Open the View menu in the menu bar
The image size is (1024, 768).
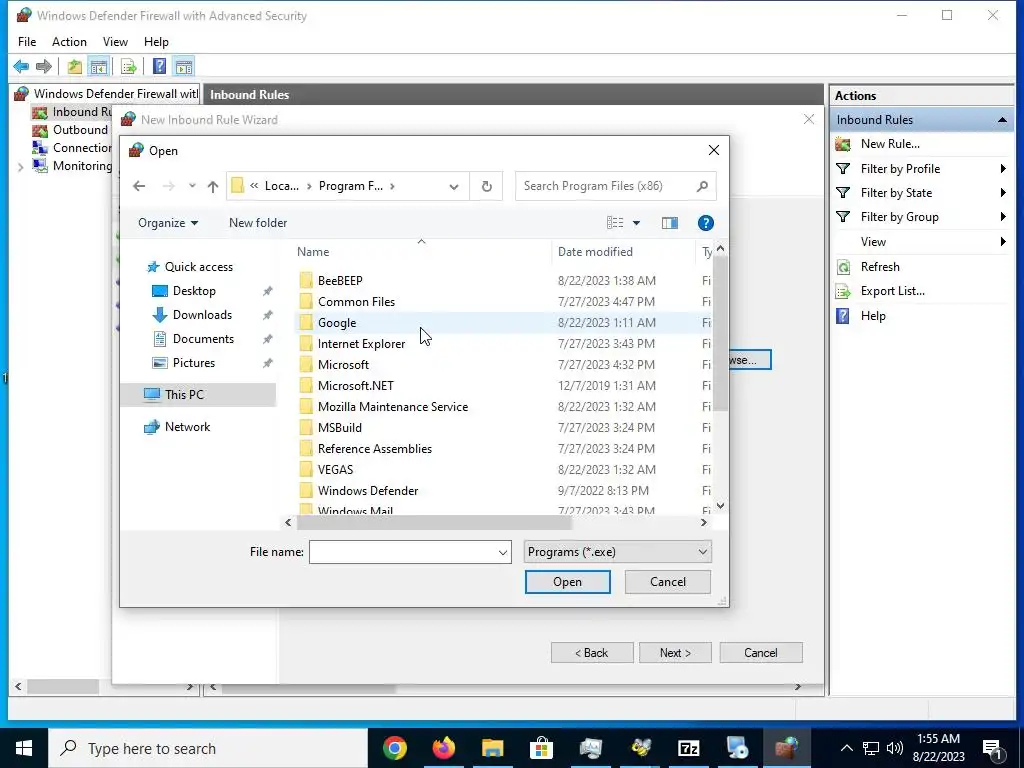(x=115, y=42)
